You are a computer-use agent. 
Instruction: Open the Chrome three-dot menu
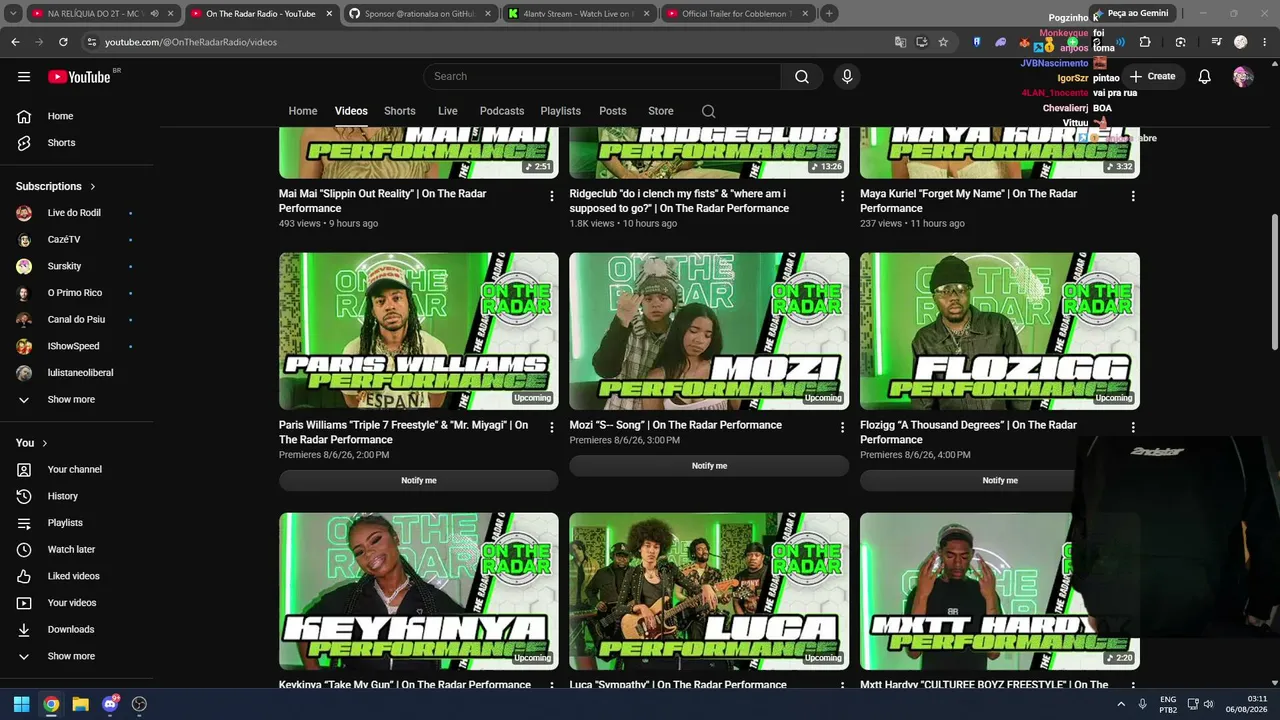tap(1264, 42)
